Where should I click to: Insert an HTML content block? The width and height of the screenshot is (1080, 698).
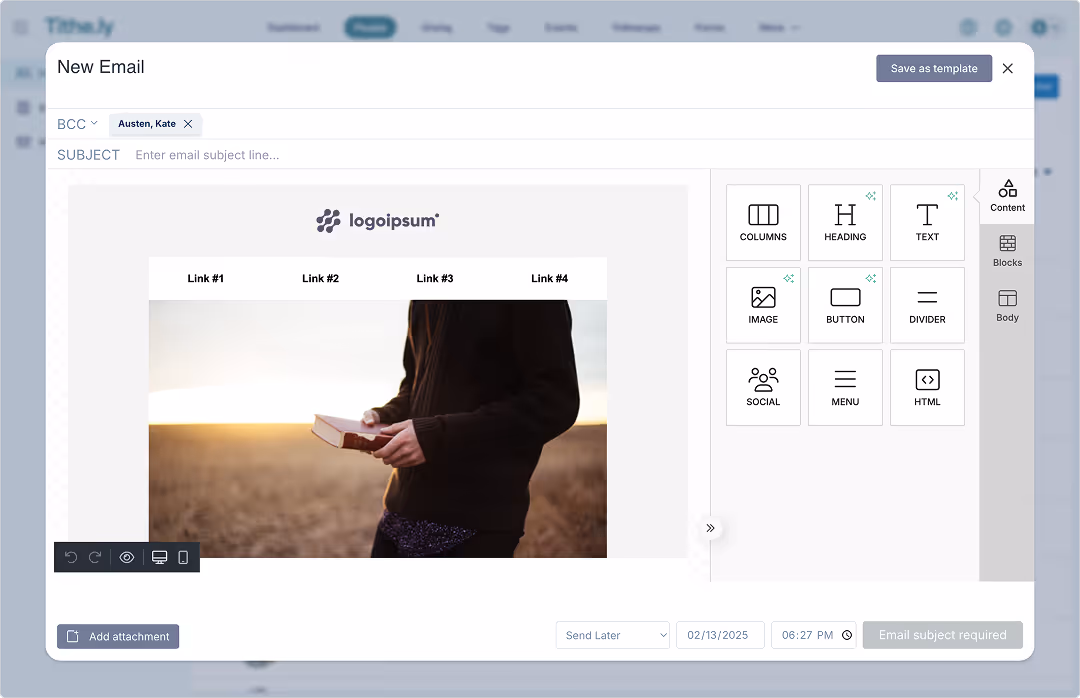tap(927, 387)
